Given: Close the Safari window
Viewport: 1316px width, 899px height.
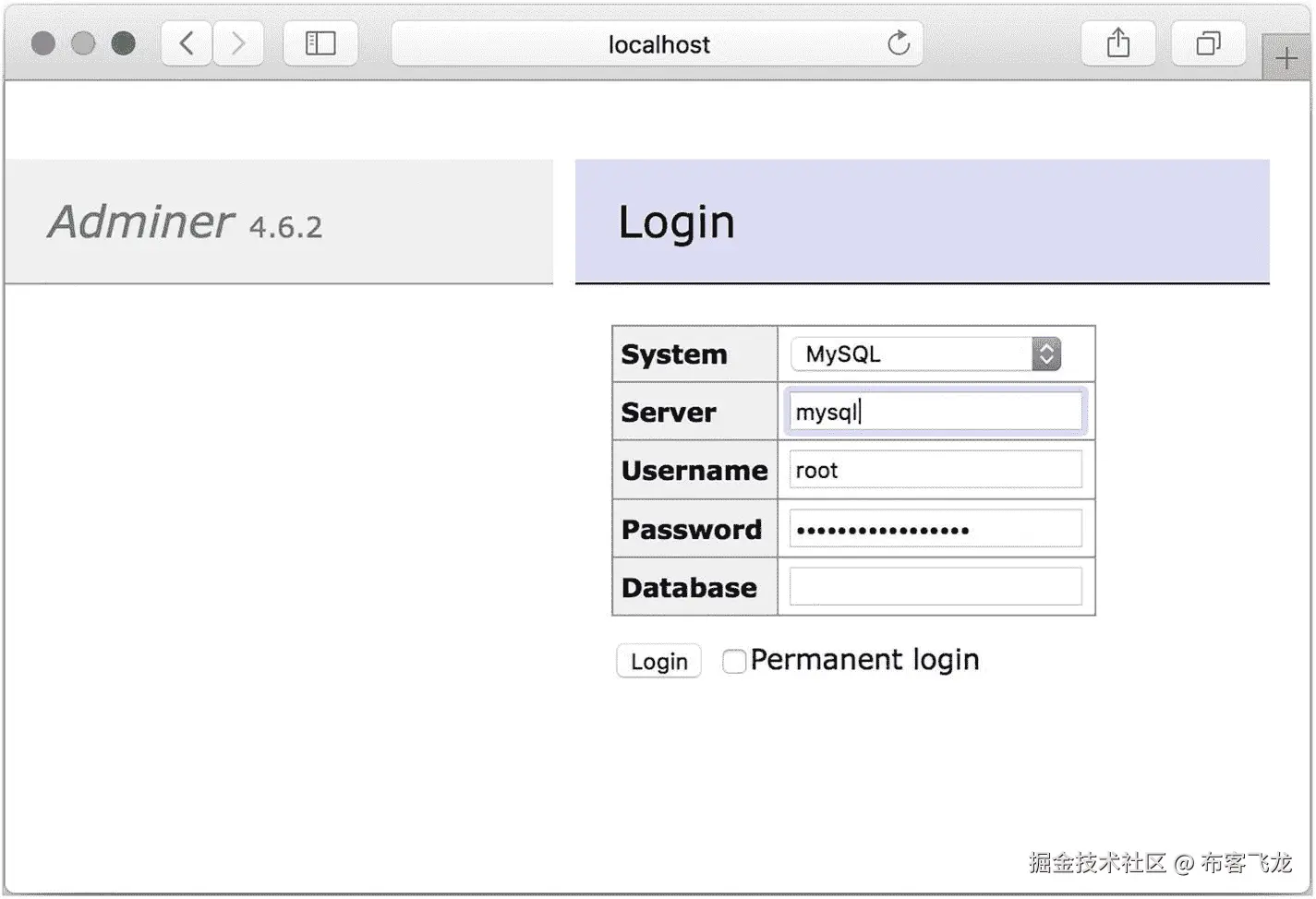Looking at the screenshot, I should tap(43, 43).
